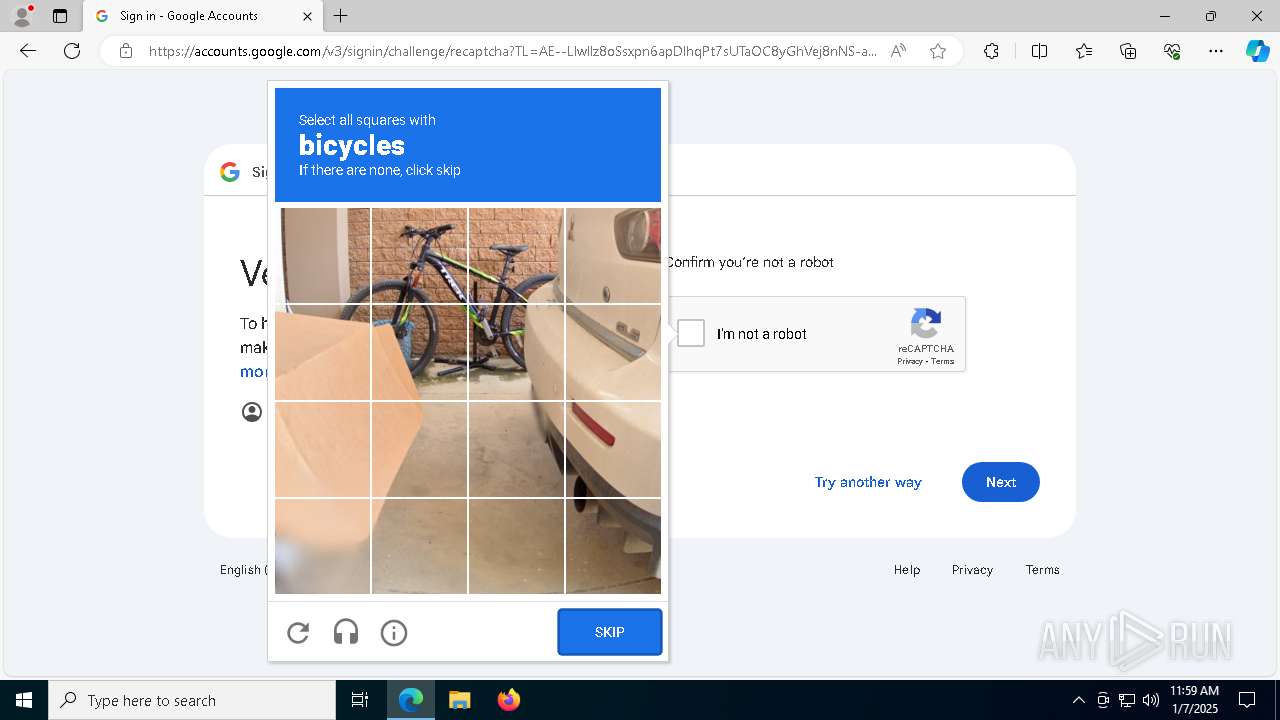The image size is (1280, 720).
Task: Reload the captcha challenge
Action: (x=298, y=632)
